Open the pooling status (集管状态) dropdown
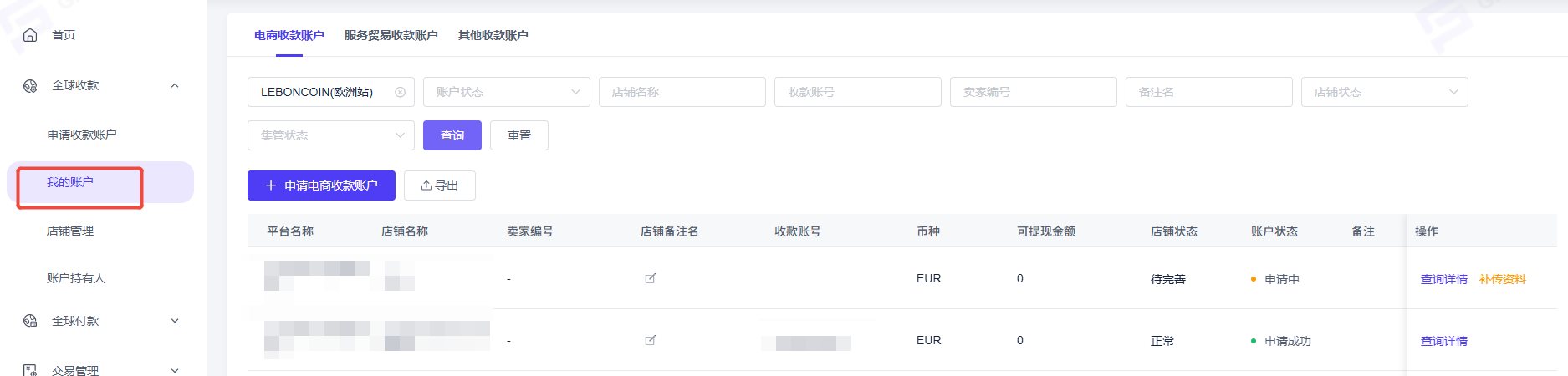 pos(330,135)
